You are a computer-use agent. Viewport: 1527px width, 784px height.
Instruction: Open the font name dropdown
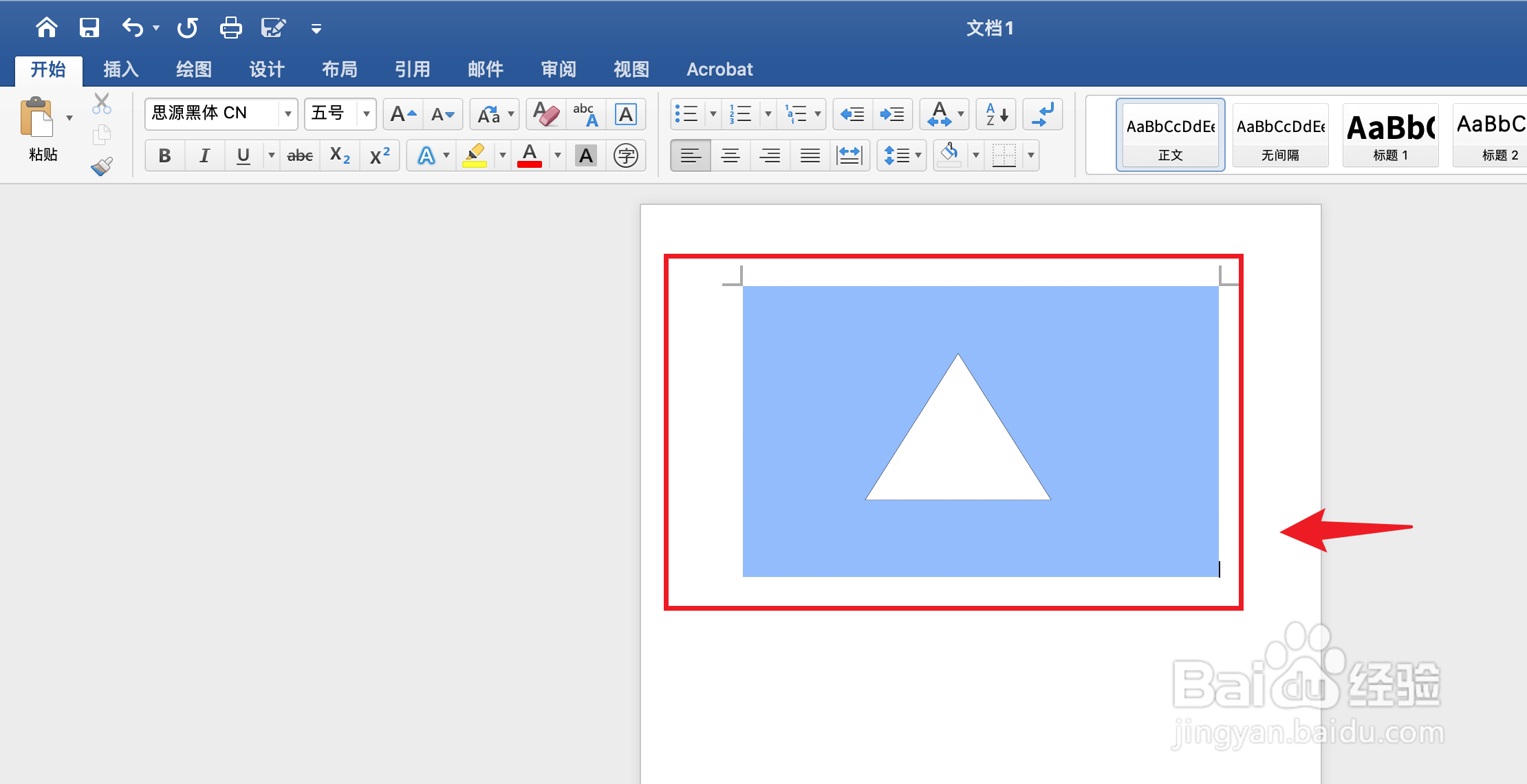[x=288, y=113]
